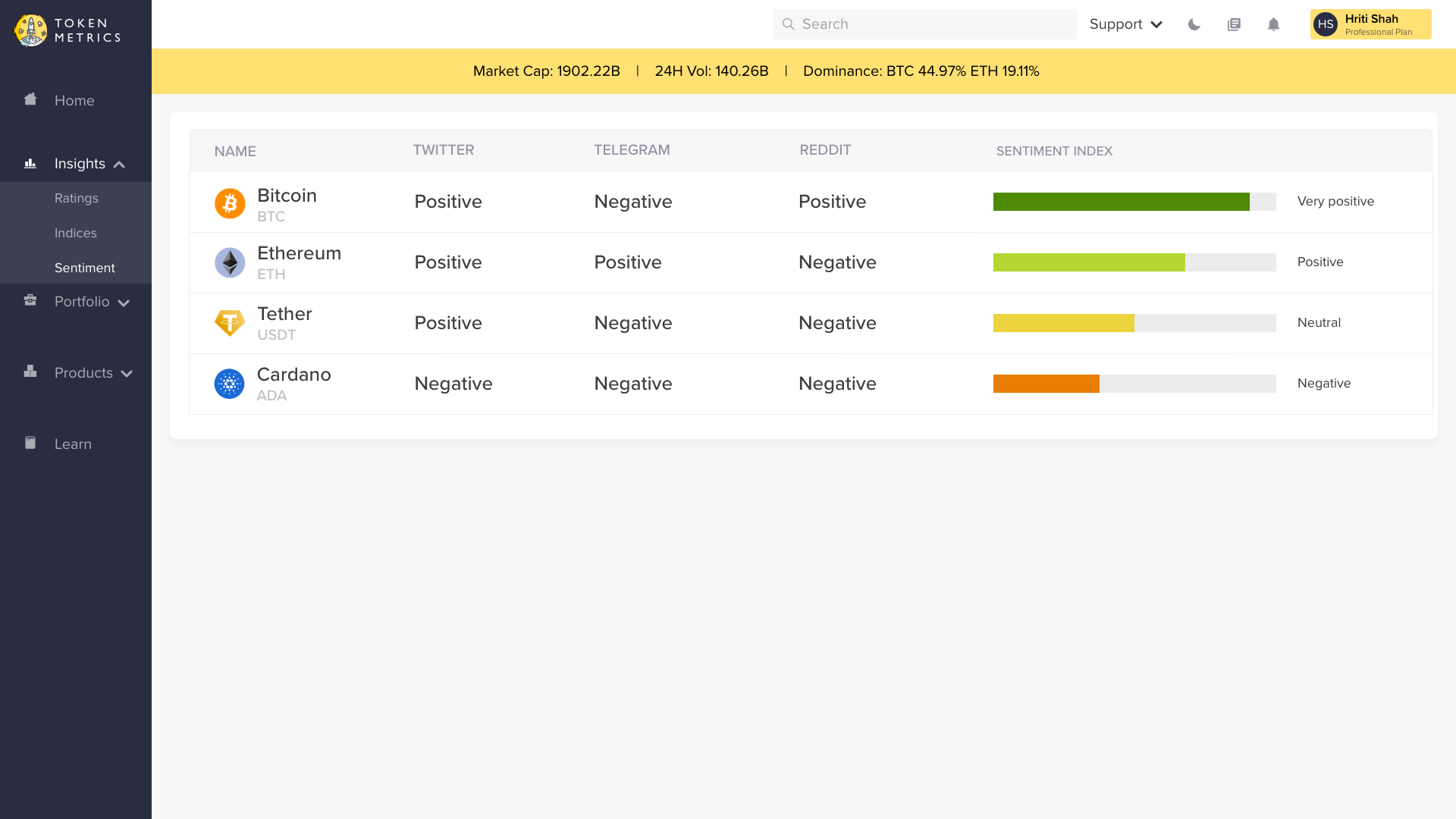Open the Ratings submenu item

(x=77, y=199)
